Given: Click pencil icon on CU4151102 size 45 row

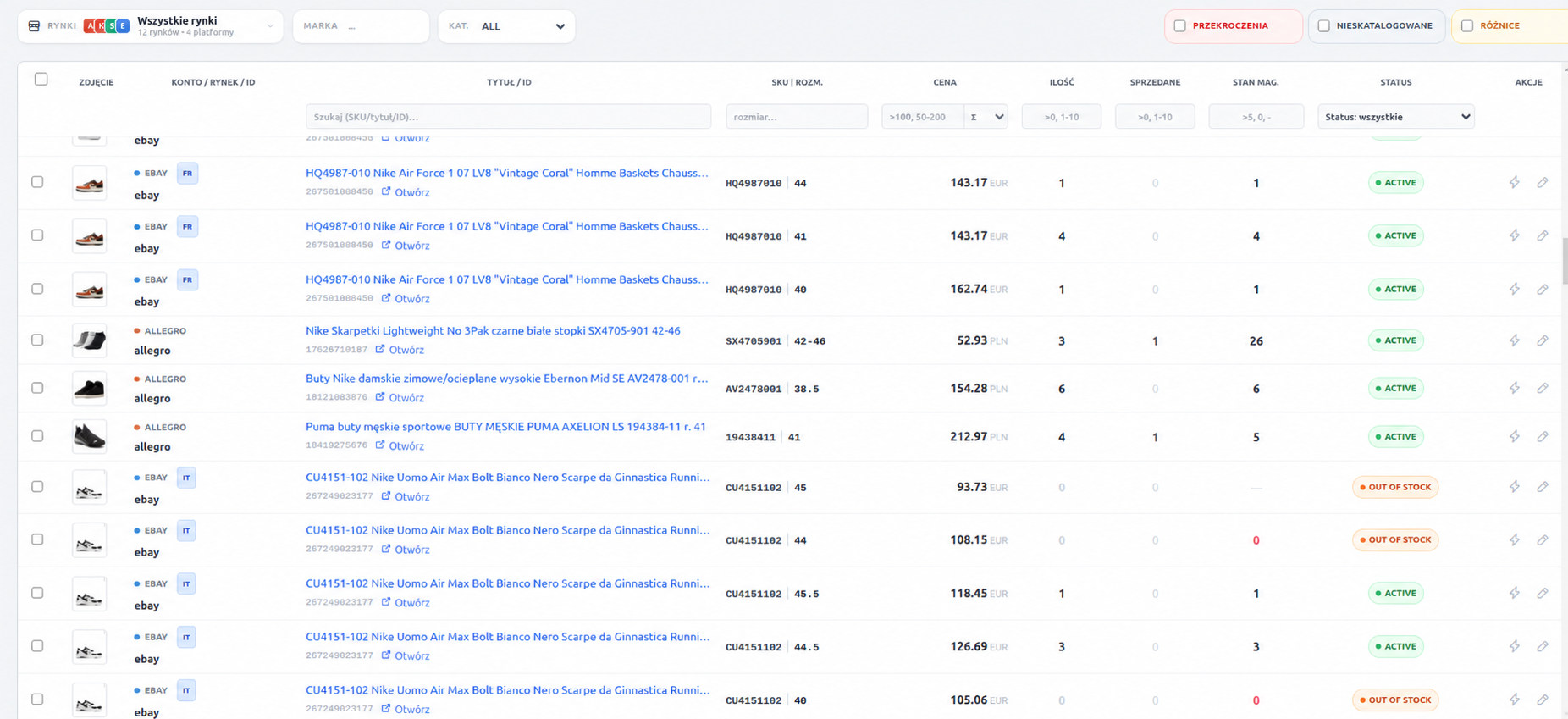Looking at the screenshot, I should click(1543, 487).
